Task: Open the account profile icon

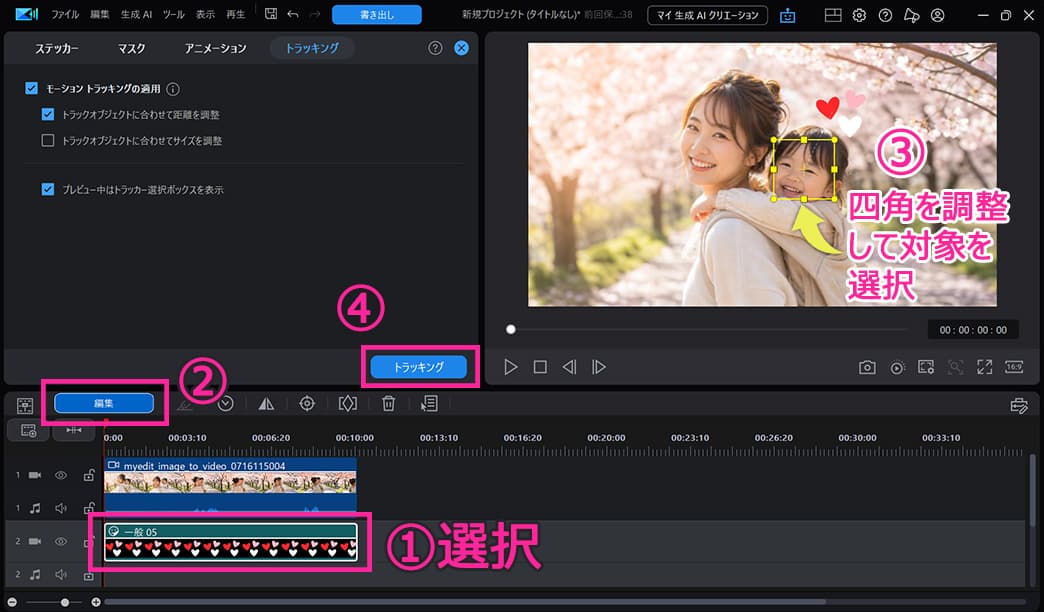Action: coord(937,15)
